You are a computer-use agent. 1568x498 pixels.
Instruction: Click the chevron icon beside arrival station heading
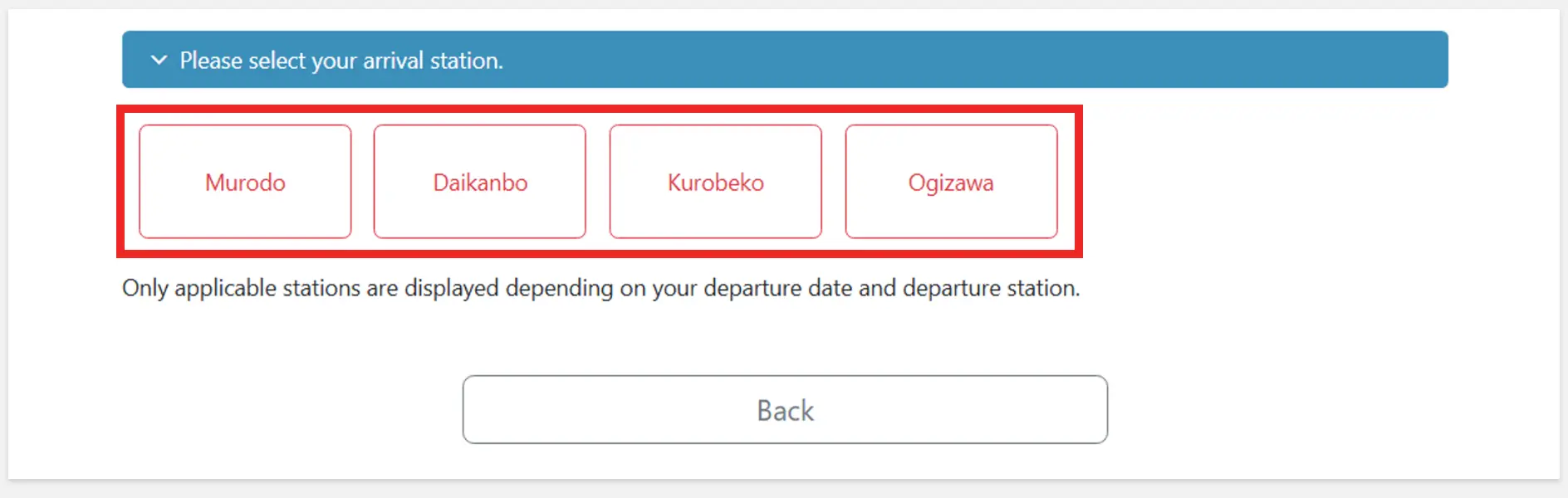159,60
